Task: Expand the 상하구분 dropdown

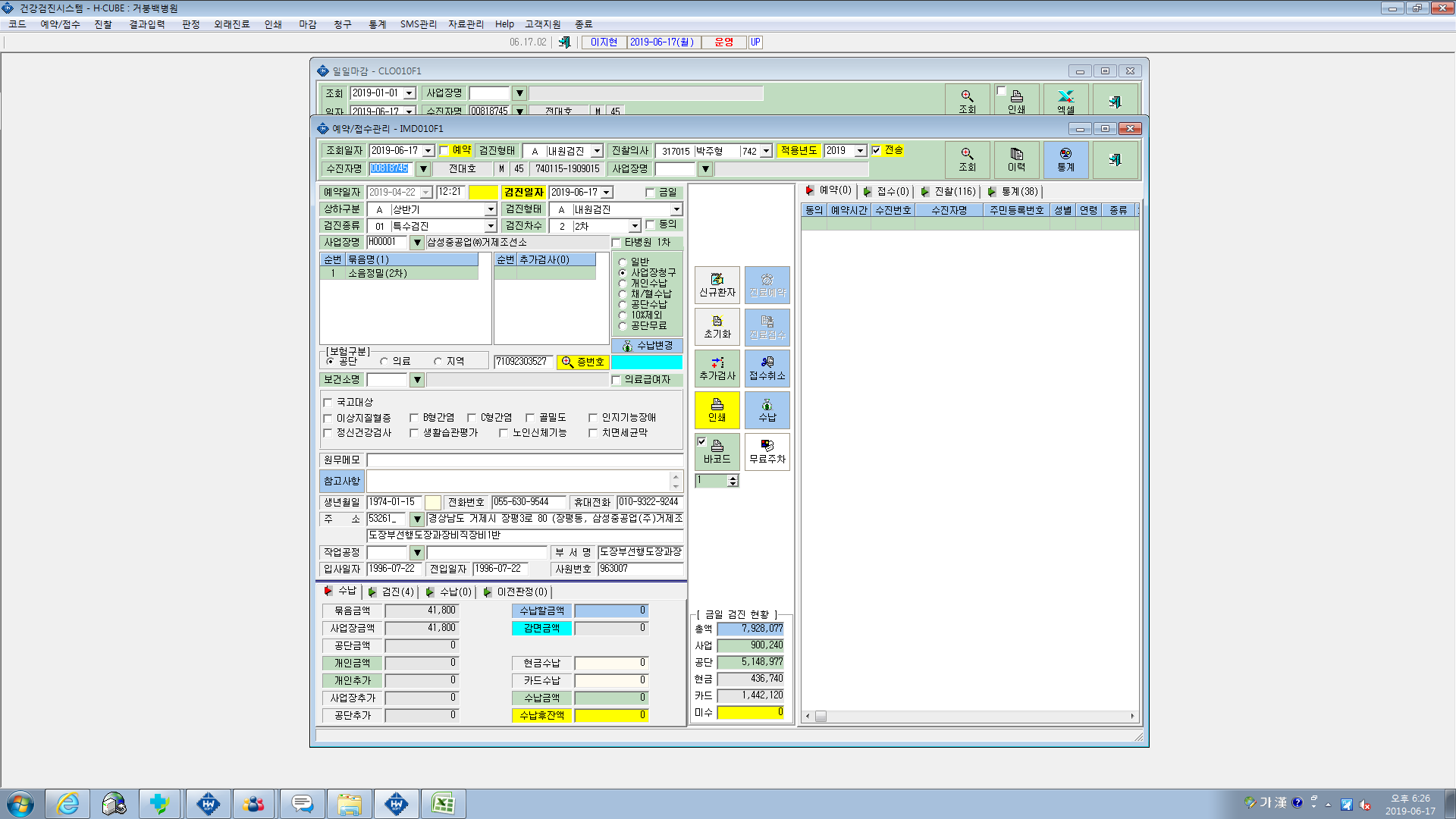Action: (490, 209)
